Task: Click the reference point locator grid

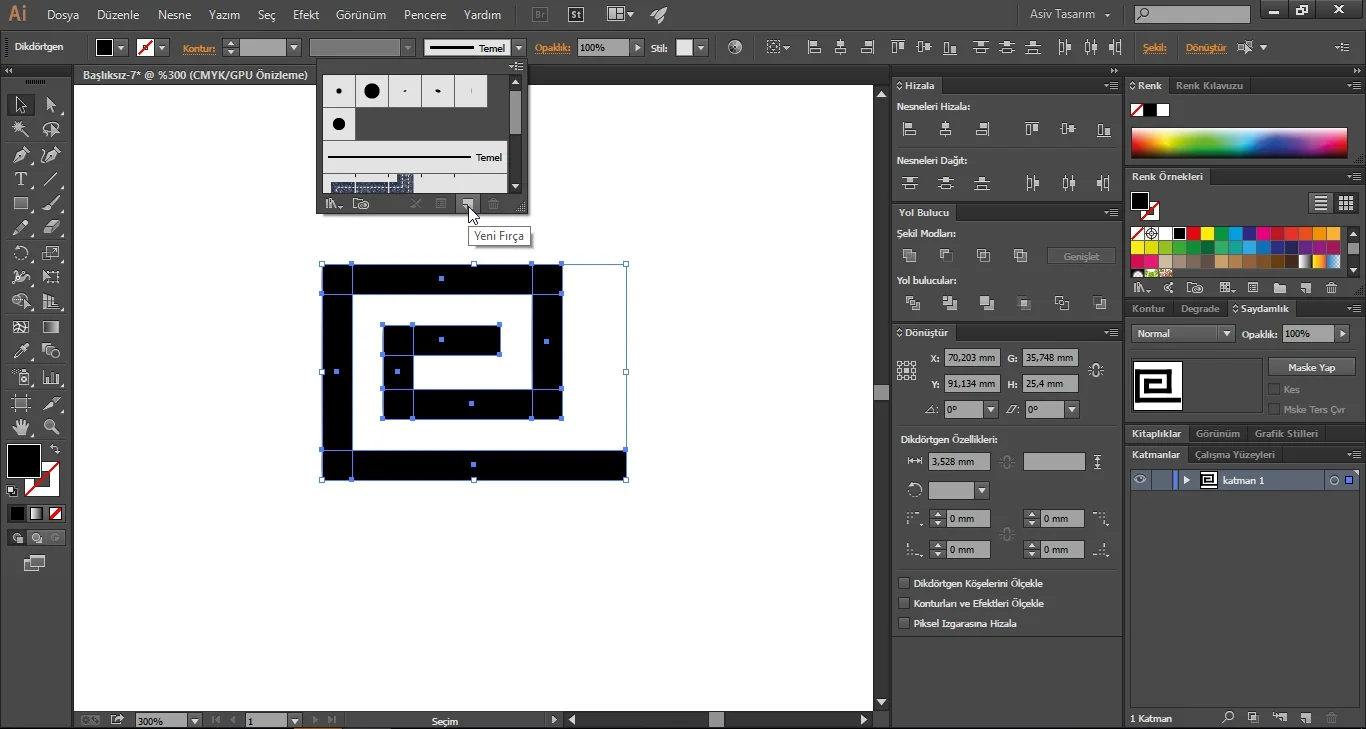Action: pos(907,370)
